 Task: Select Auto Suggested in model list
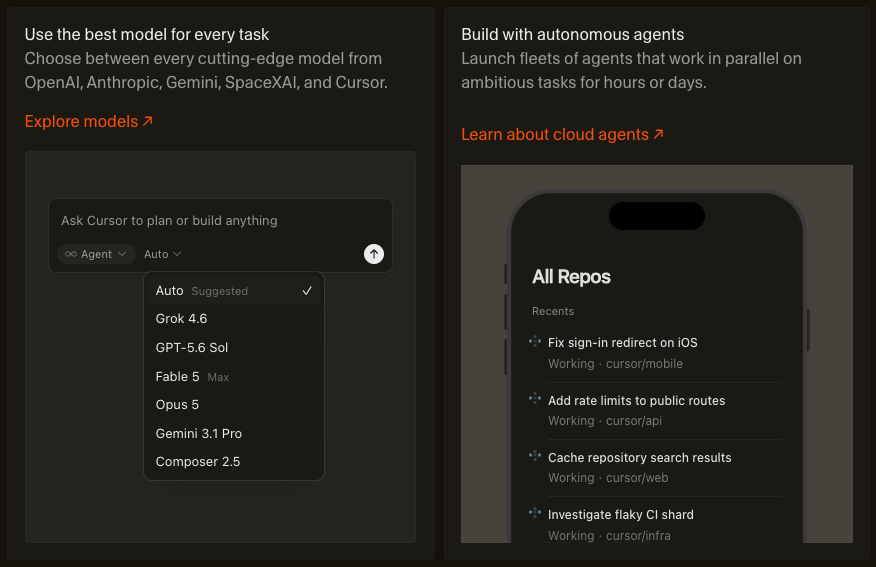tap(234, 291)
